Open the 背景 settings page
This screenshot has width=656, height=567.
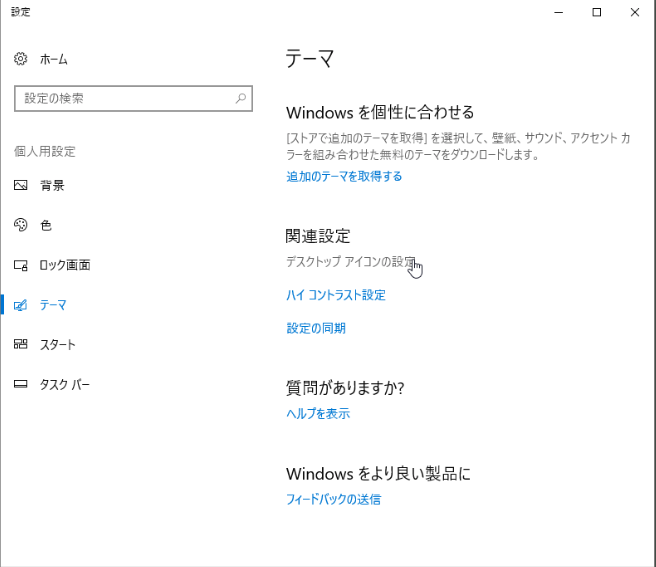[52, 185]
